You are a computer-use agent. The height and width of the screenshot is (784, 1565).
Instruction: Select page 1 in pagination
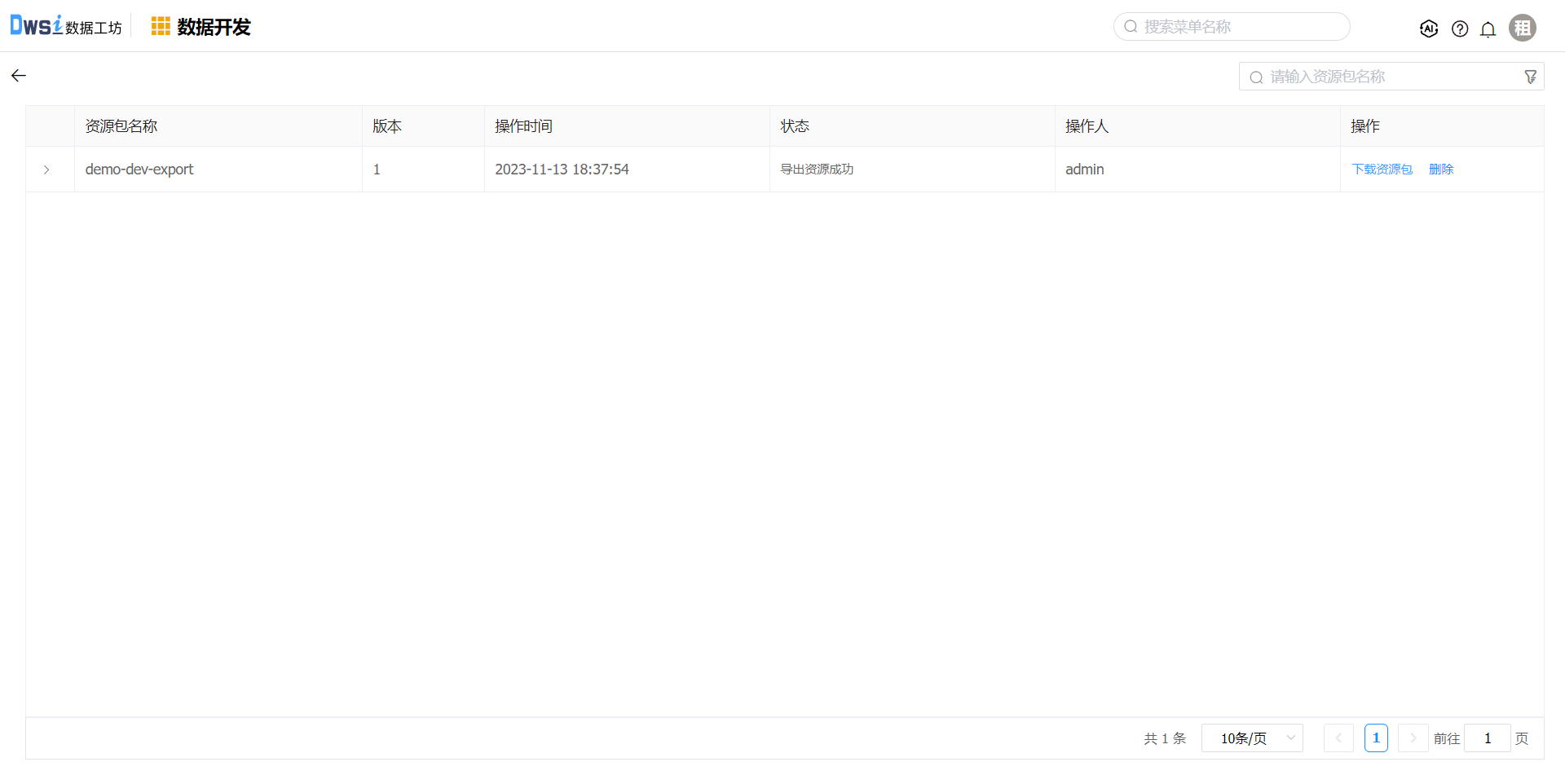point(1376,738)
